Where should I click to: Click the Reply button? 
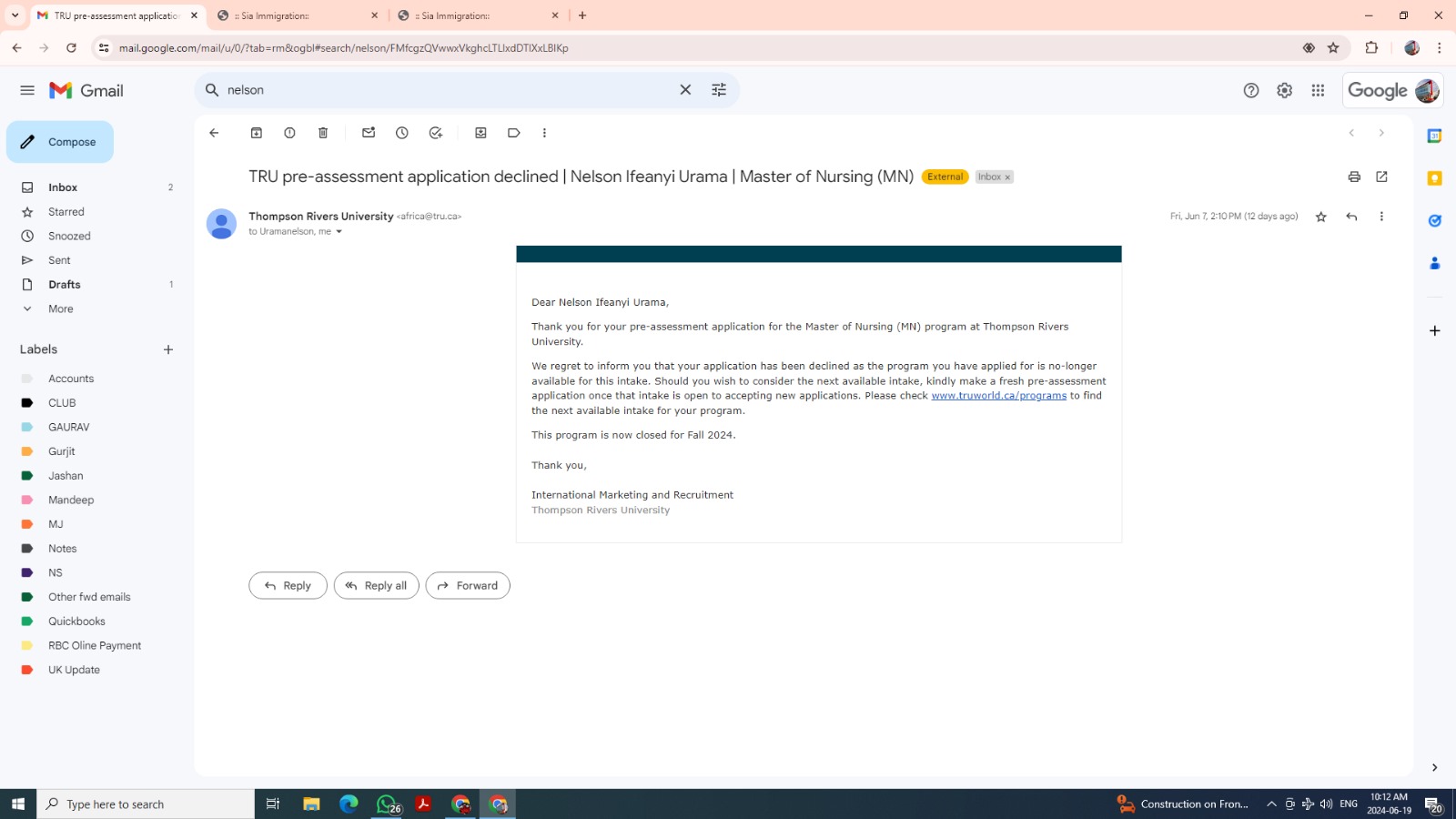point(288,586)
